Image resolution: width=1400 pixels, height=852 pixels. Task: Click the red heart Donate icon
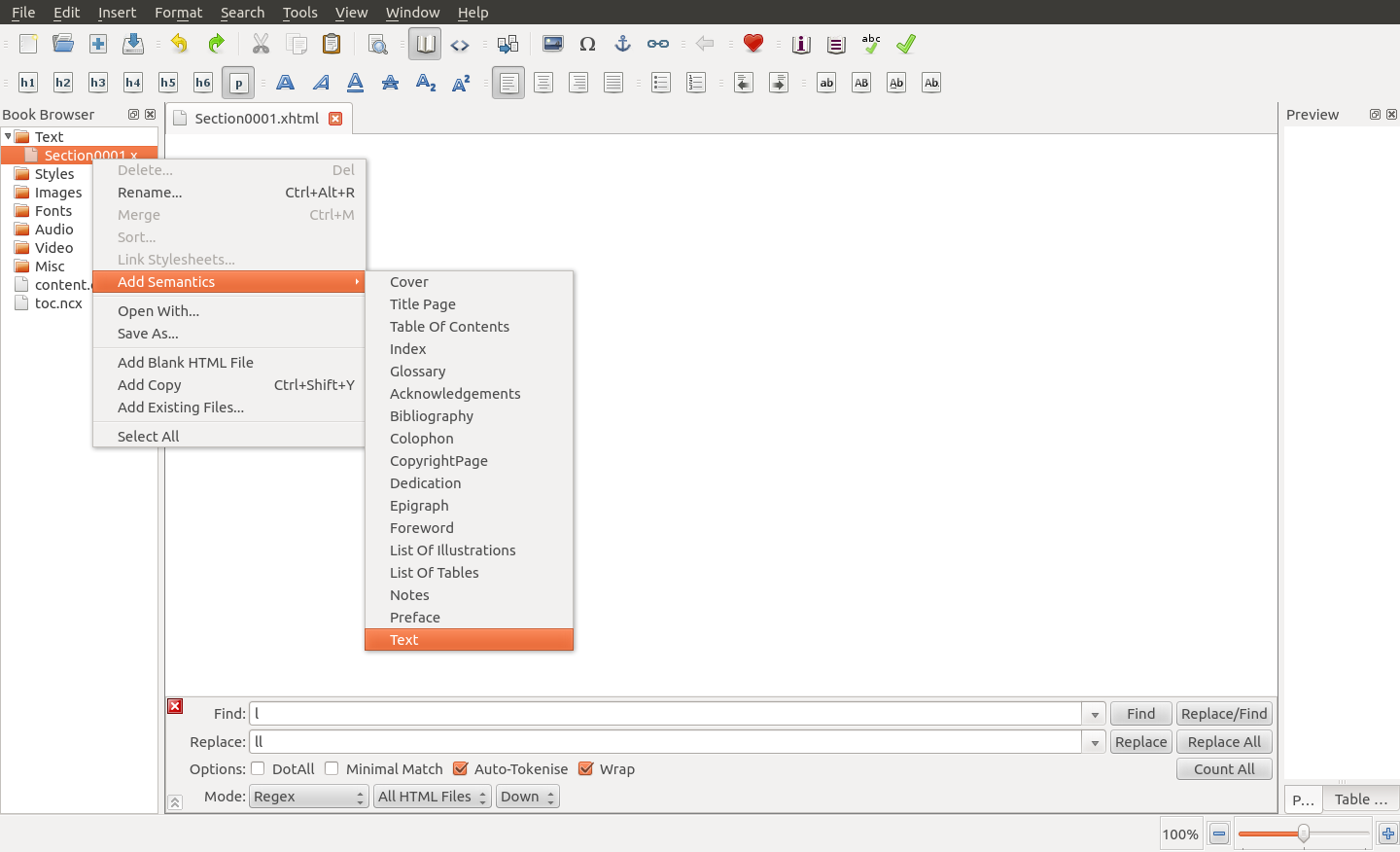pyautogui.click(x=753, y=44)
